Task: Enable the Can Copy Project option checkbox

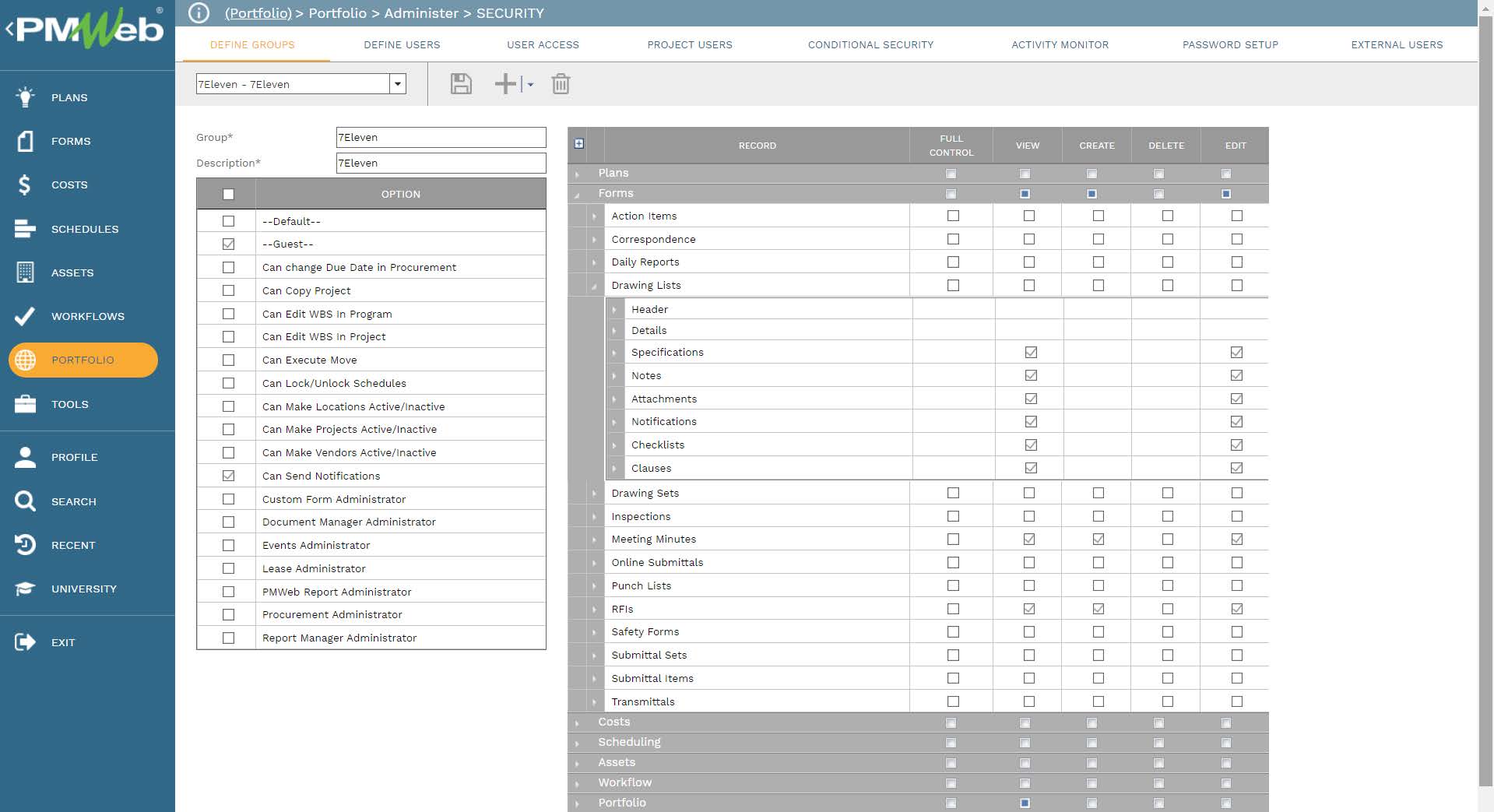Action: point(228,290)
